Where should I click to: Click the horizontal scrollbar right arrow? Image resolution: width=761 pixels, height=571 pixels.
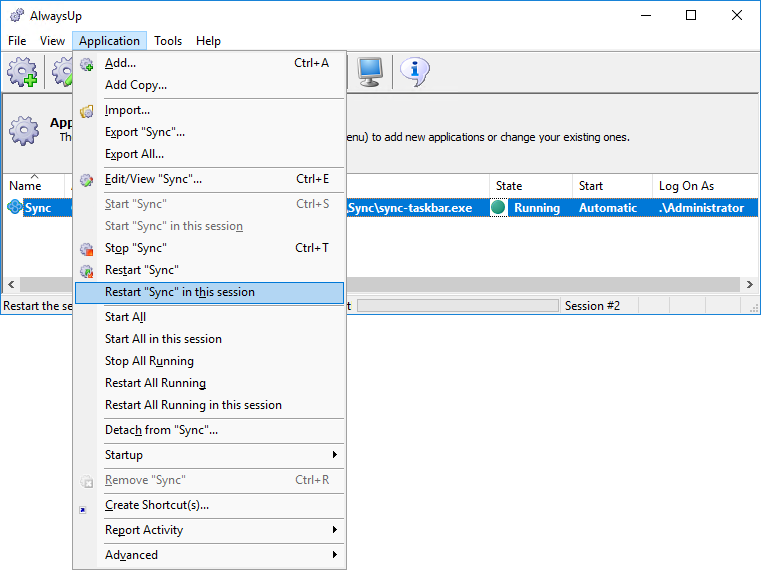coord(750,284)
